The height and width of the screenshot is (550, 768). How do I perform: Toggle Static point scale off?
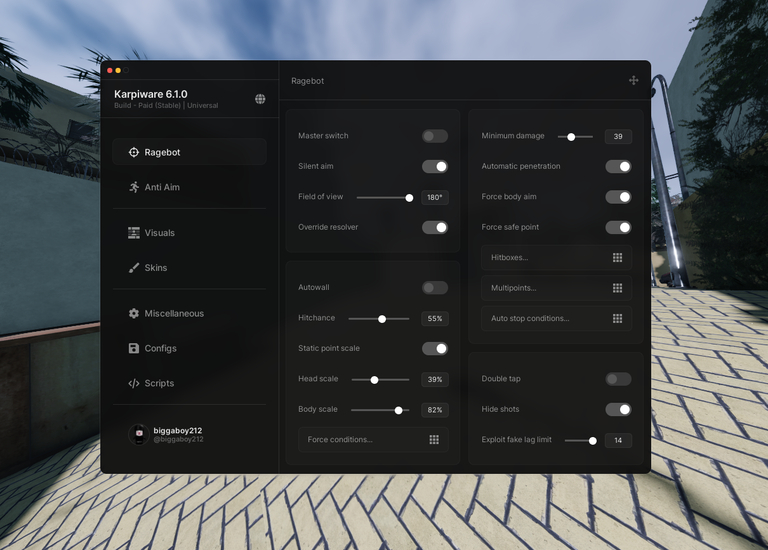[435, 348]
